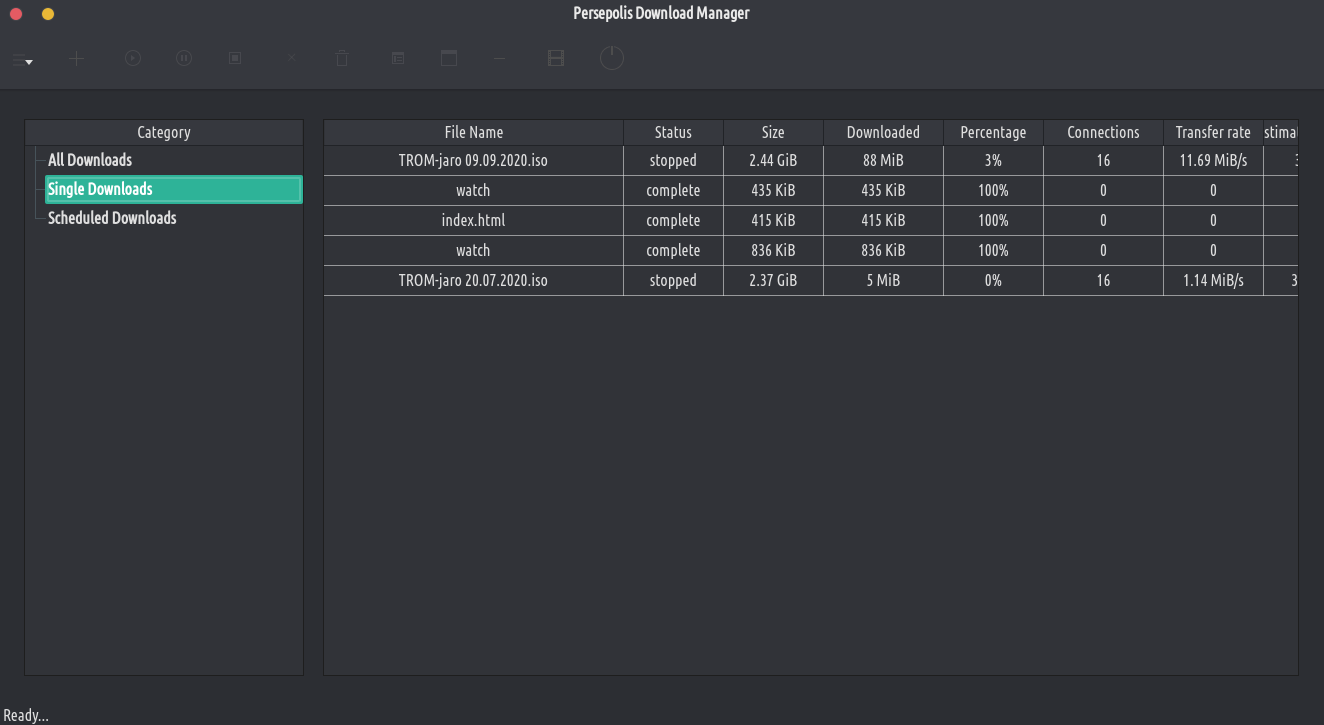Open the toolbar menu dropdown arrow

pyautogui.click(x=29, y=62)
